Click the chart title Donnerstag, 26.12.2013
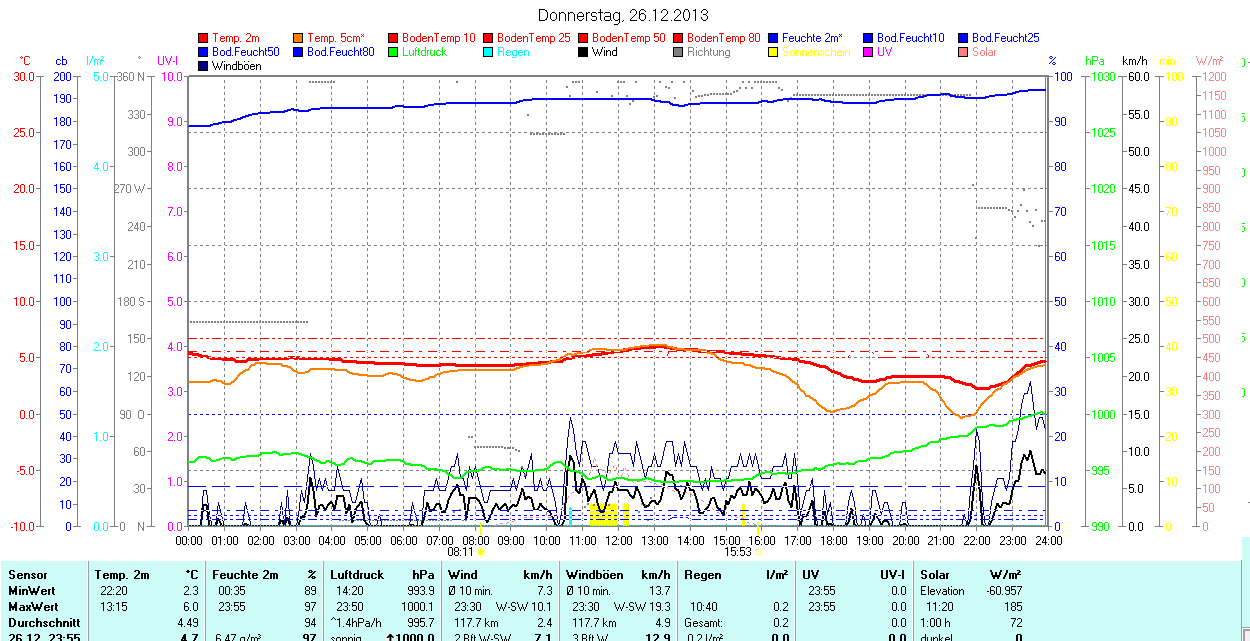The image size is (1250, 641). pyautogui.click(x=623, y=15)
